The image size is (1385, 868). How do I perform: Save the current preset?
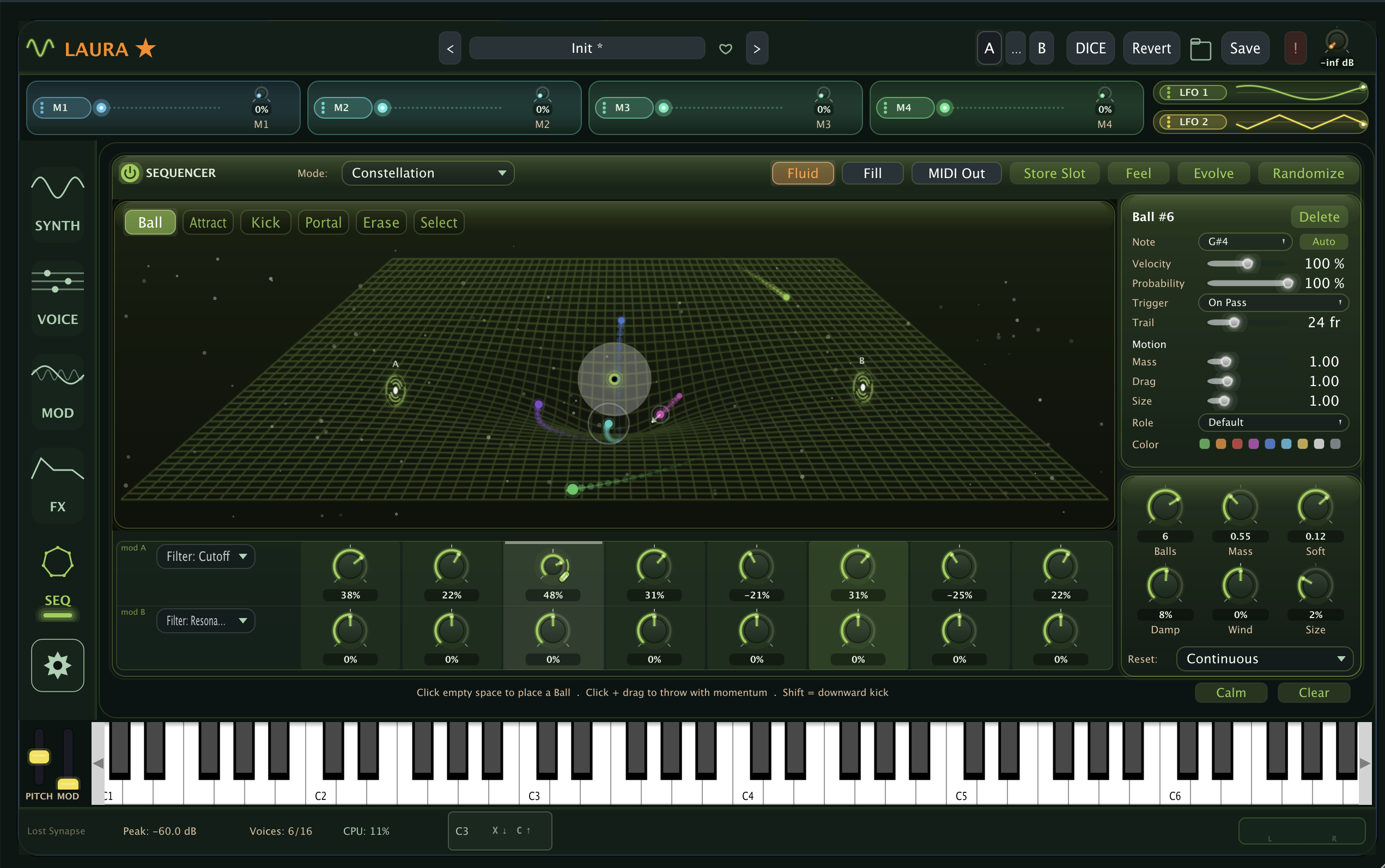coord(1245,48)
